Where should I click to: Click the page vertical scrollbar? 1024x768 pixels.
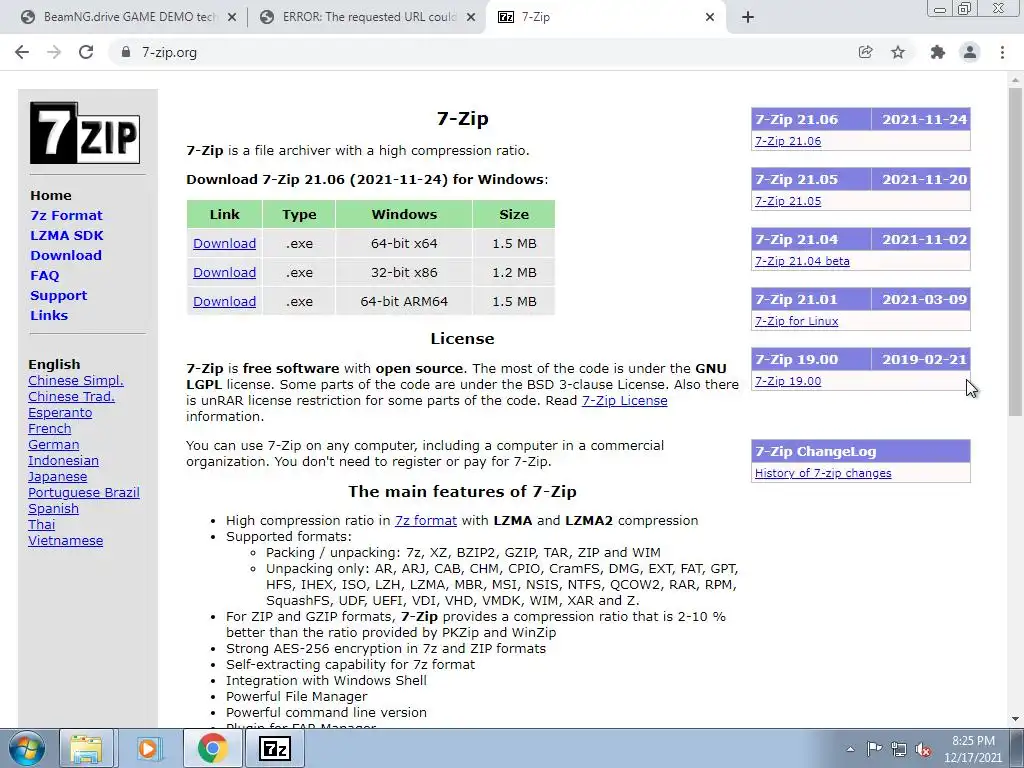(x=1015, y=251)
